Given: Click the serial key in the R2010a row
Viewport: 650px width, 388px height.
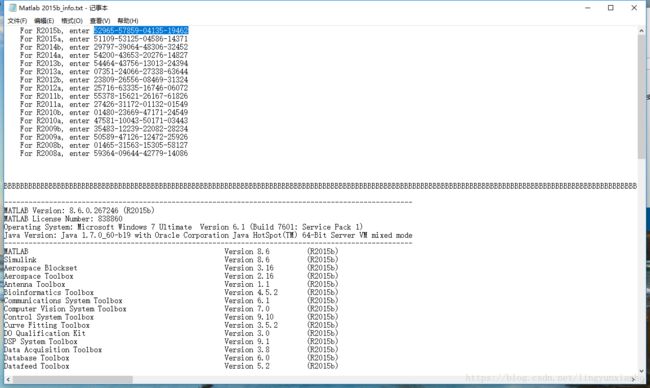Looking at the screenshot, I should tap(141, 121).
